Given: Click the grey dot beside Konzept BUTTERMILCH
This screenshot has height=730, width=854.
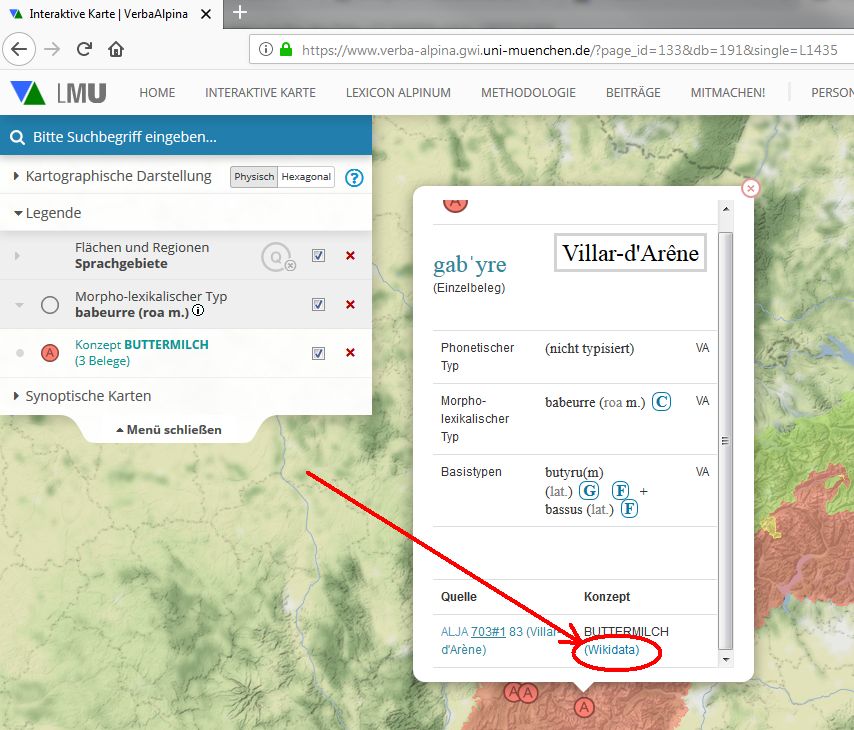Looking at the screenshot, I should click(20, 353).
